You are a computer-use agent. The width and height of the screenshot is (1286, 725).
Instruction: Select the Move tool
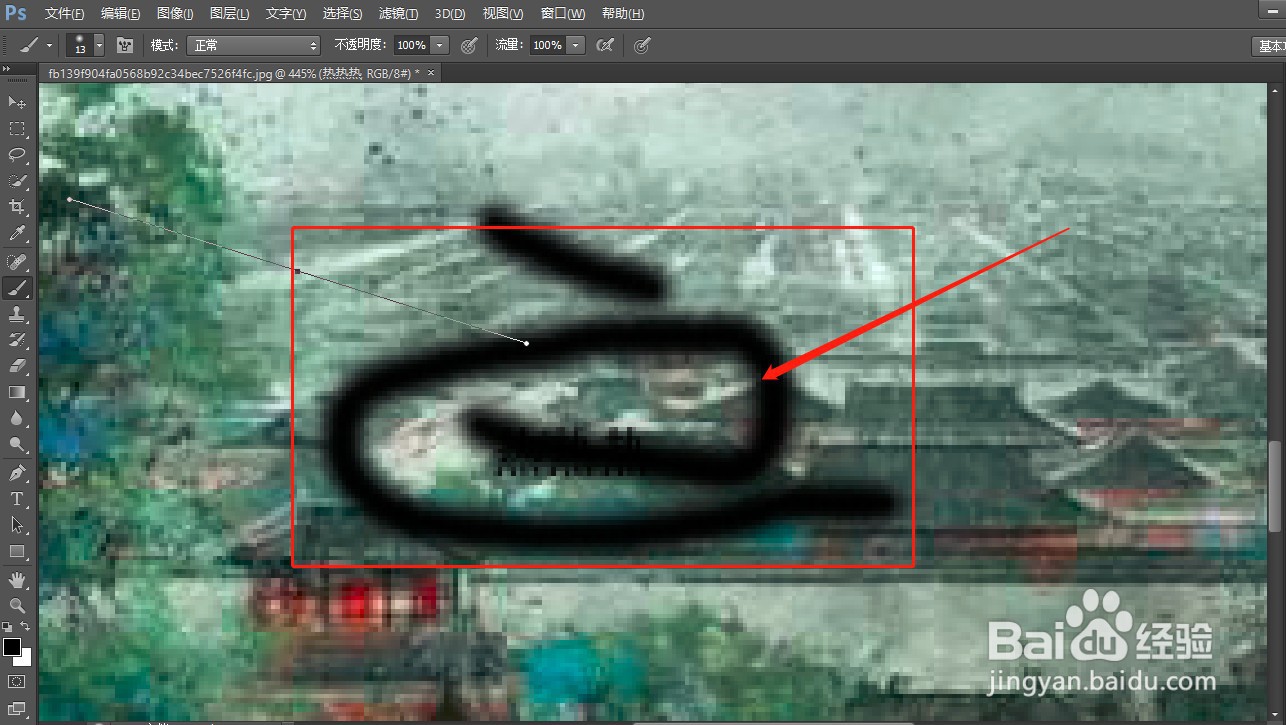17,102
